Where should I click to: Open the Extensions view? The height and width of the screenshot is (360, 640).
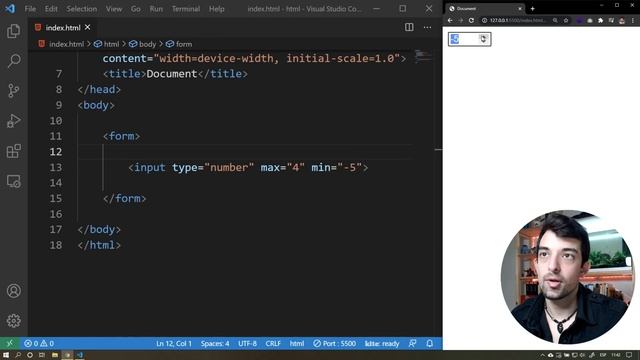[13, 151]
